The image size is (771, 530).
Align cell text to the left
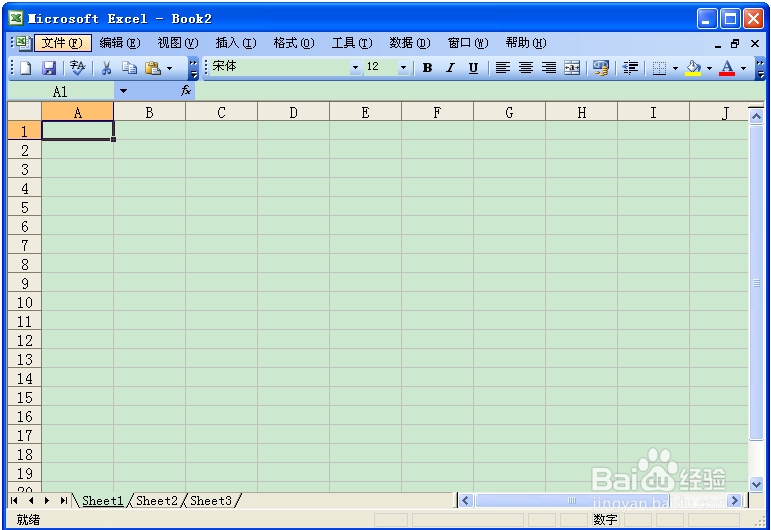(503, 68)
